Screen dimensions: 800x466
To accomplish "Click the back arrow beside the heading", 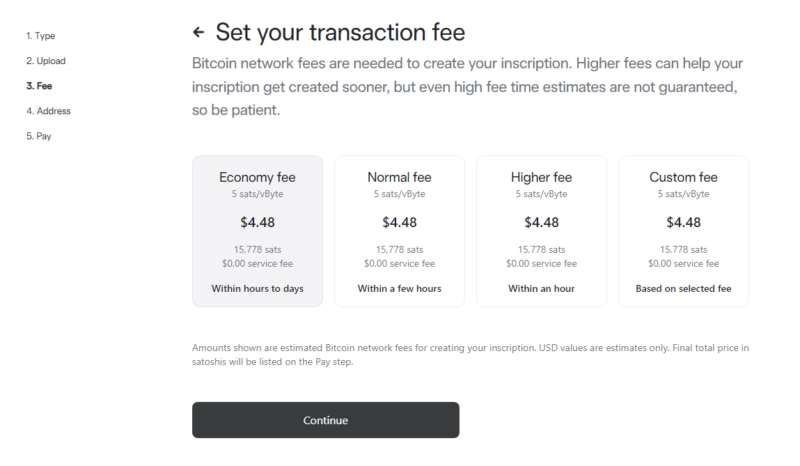I will [x=198, y=33].
